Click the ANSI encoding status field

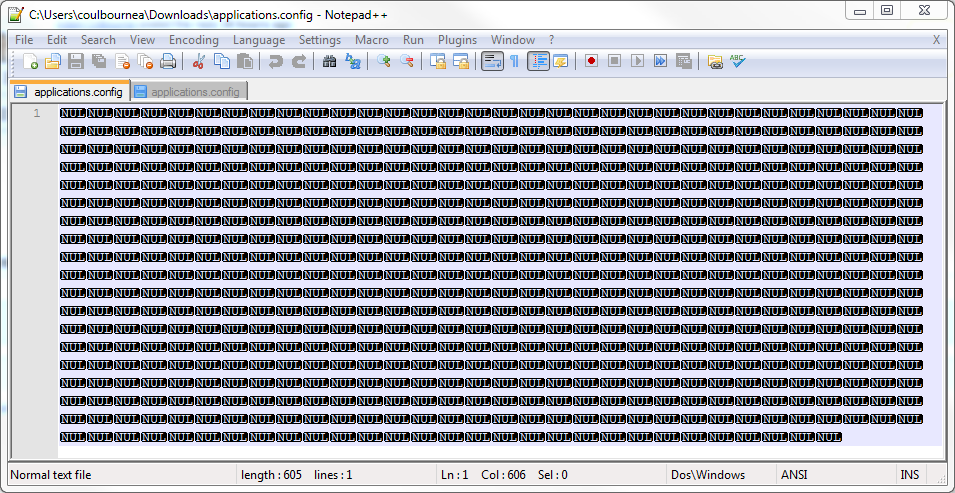[x=794, y=475]
